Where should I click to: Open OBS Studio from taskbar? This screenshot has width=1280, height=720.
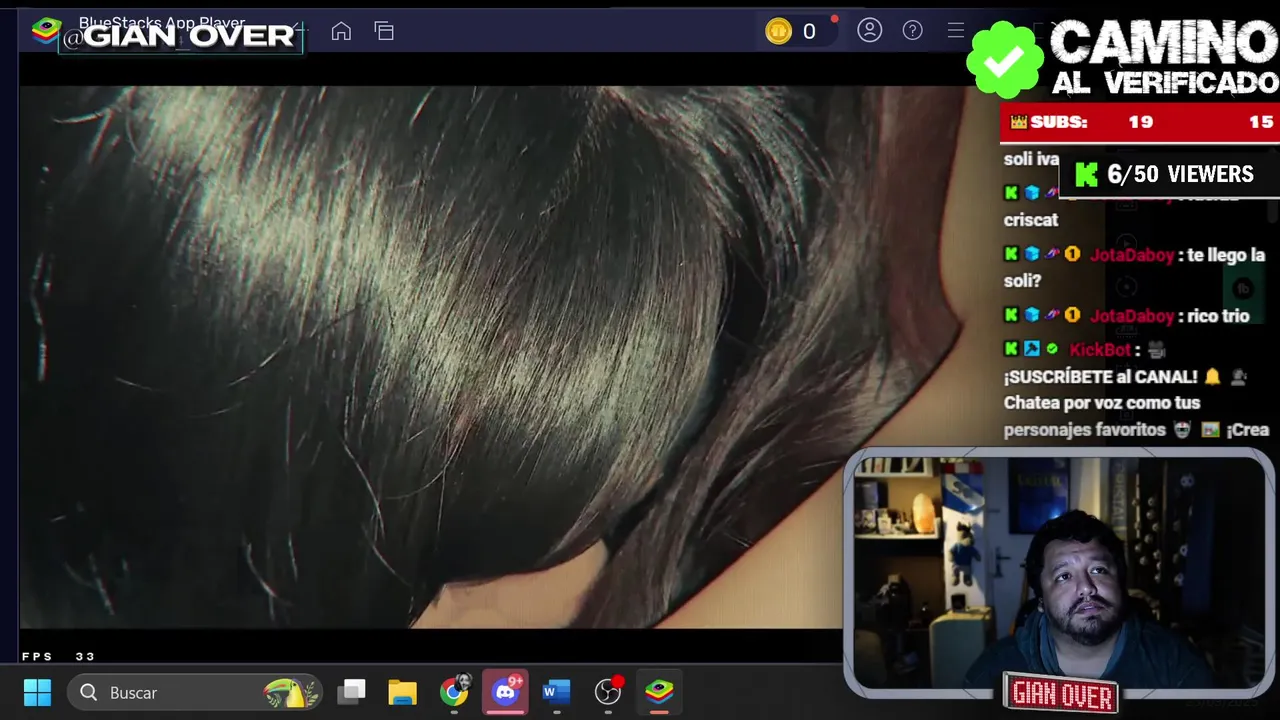click(608, 692)
